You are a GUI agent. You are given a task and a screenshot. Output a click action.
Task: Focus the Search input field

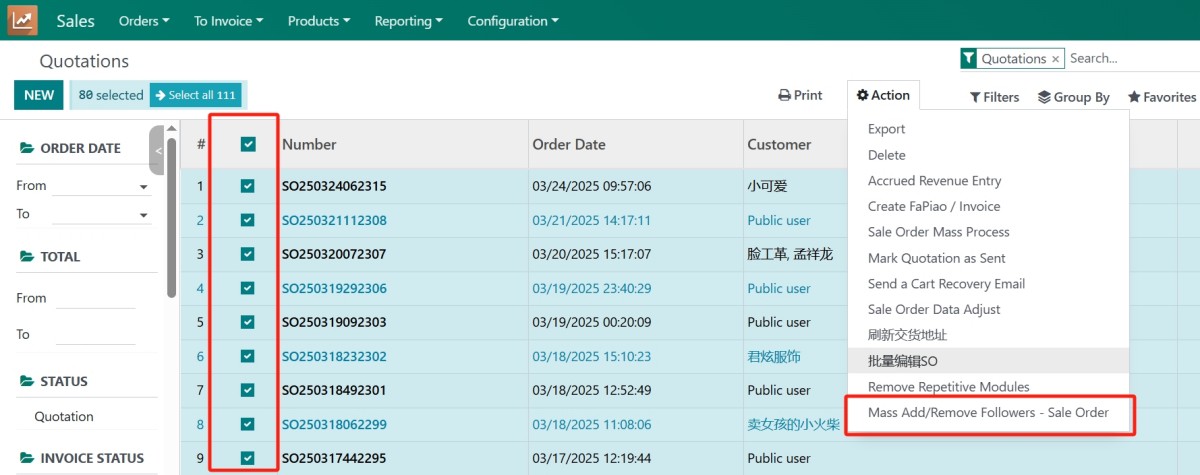tap(1130, 59)
